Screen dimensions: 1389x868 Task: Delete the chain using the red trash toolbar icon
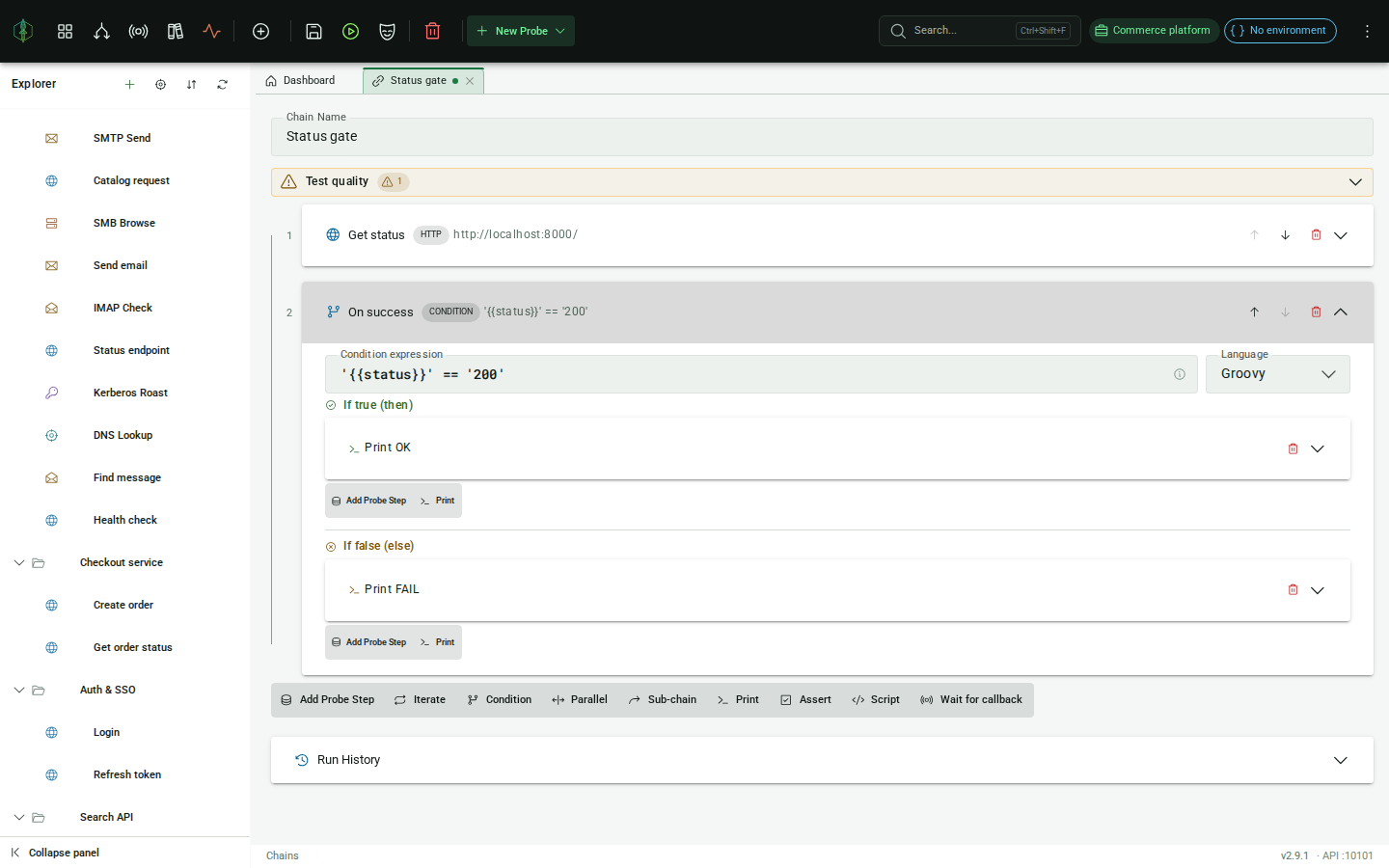[x=432, y=31]
